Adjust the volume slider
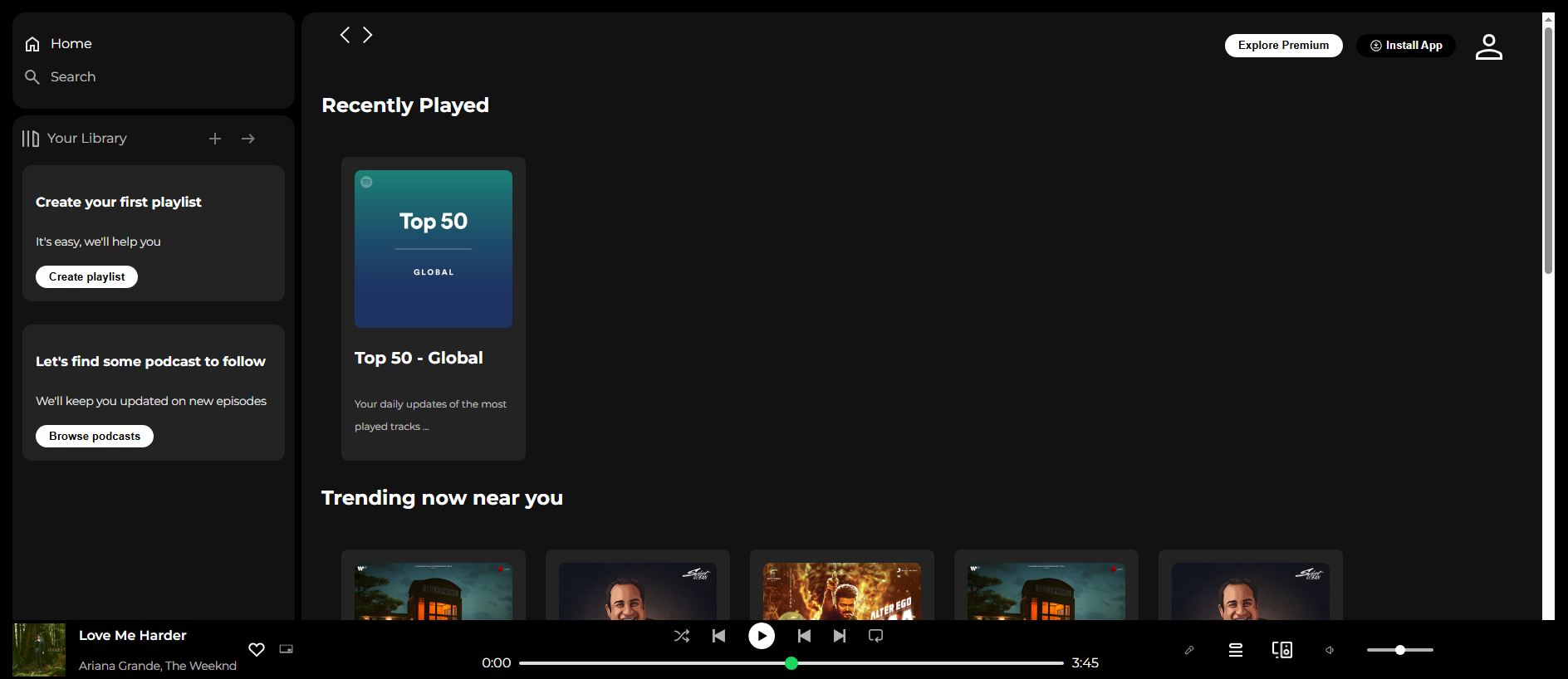Viewport: 1568px width, 679px height. pyautogui.click(x=1400, y=650)
